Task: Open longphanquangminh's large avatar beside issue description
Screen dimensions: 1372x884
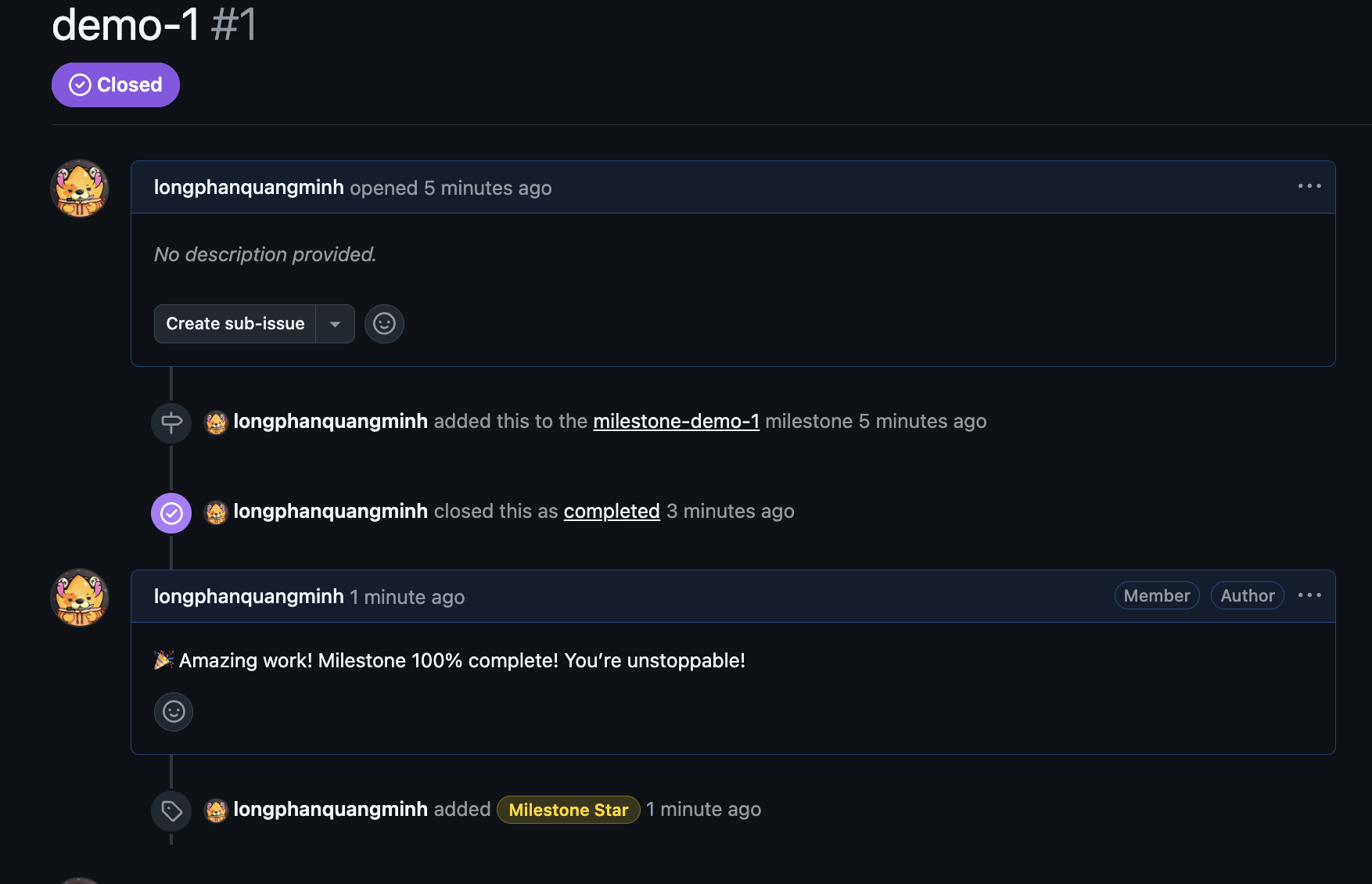Action: pyautogui.click(x=80, y=189)
